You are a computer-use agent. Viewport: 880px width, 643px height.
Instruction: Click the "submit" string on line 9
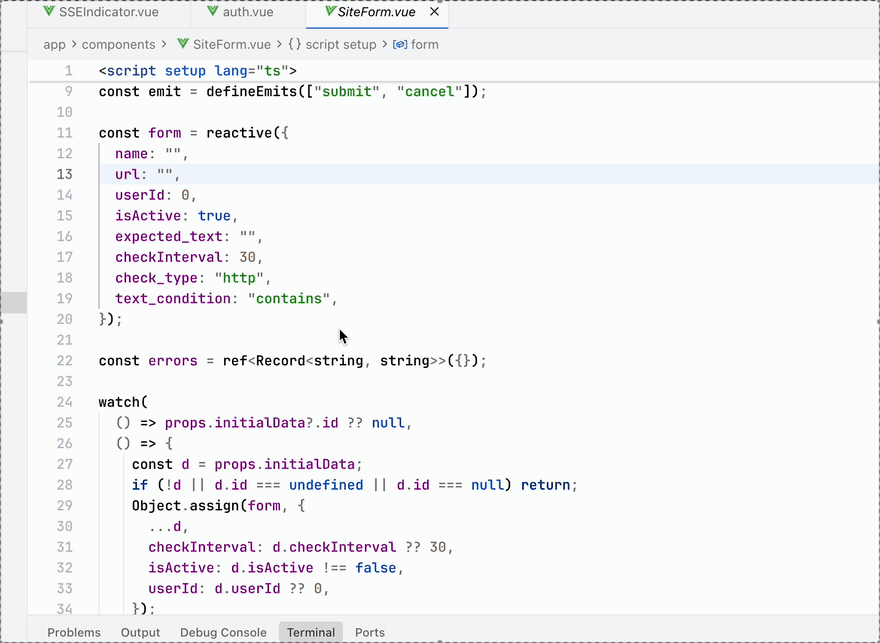[347, 91]
